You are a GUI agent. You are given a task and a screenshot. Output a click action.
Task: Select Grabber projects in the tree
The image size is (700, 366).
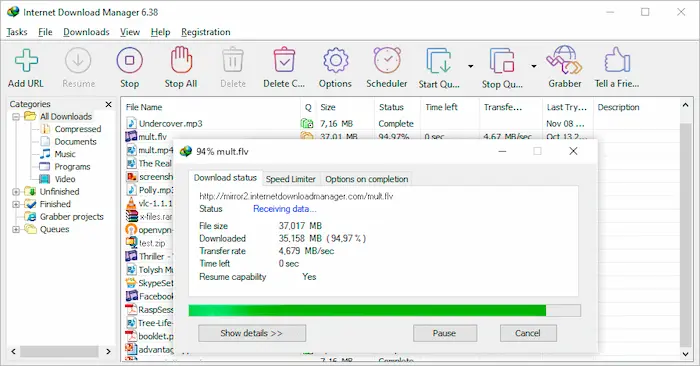tap(71, 216)
